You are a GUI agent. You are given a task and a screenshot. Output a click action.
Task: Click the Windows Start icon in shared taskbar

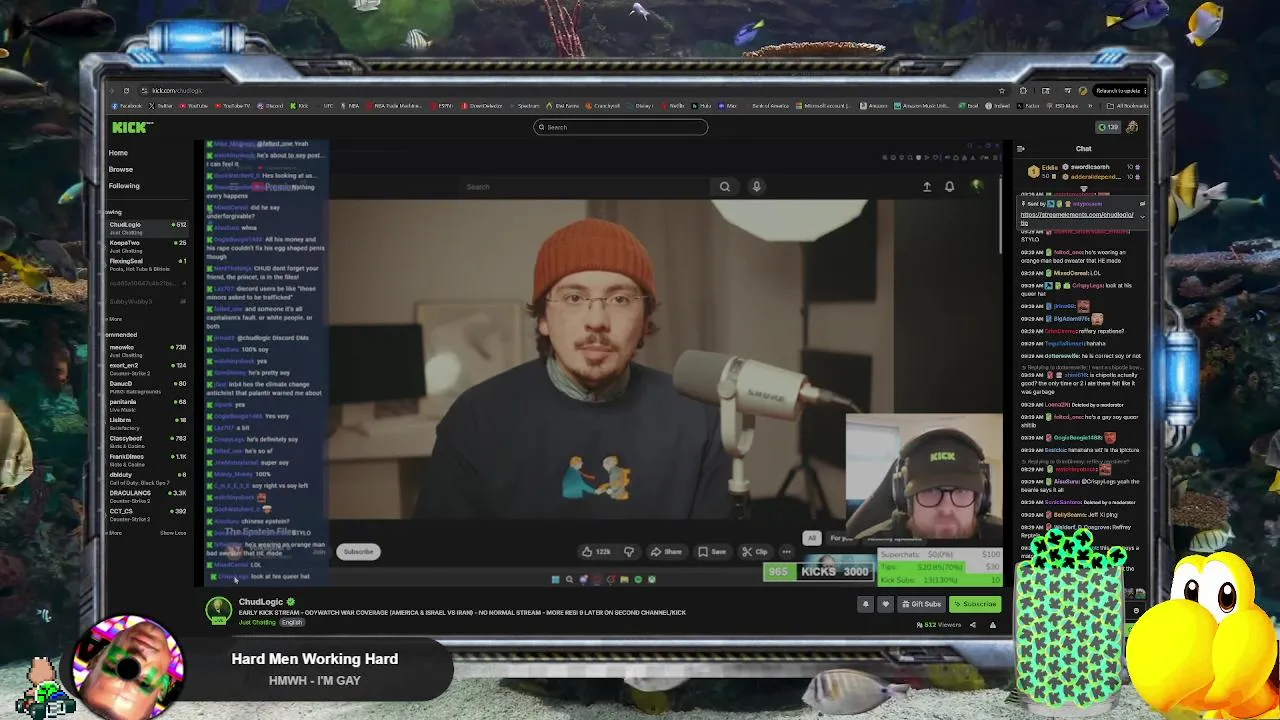(555, 579)
